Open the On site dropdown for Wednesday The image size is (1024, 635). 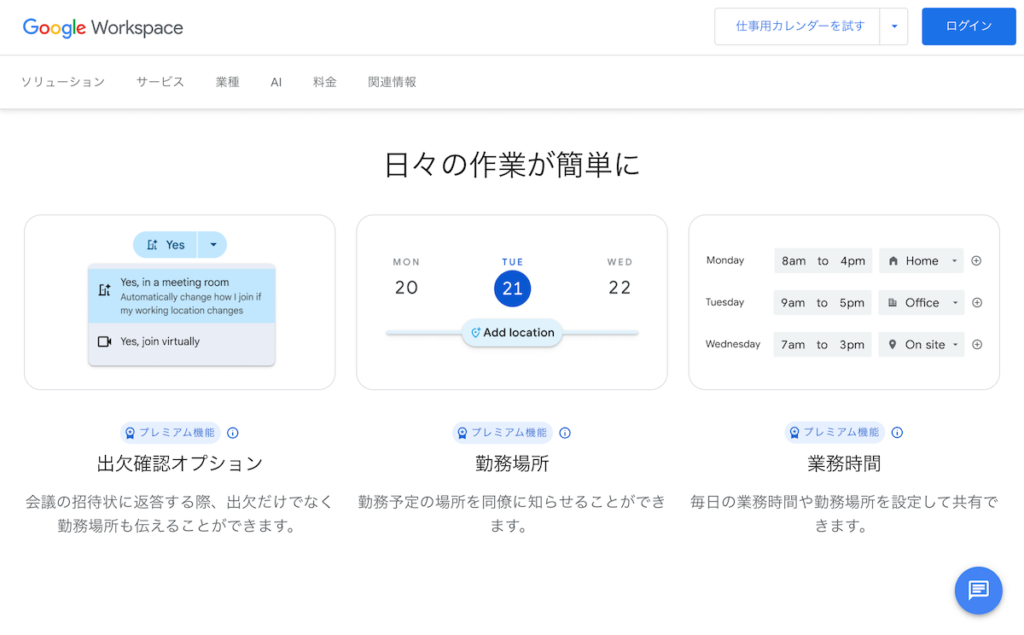[921, 344]
